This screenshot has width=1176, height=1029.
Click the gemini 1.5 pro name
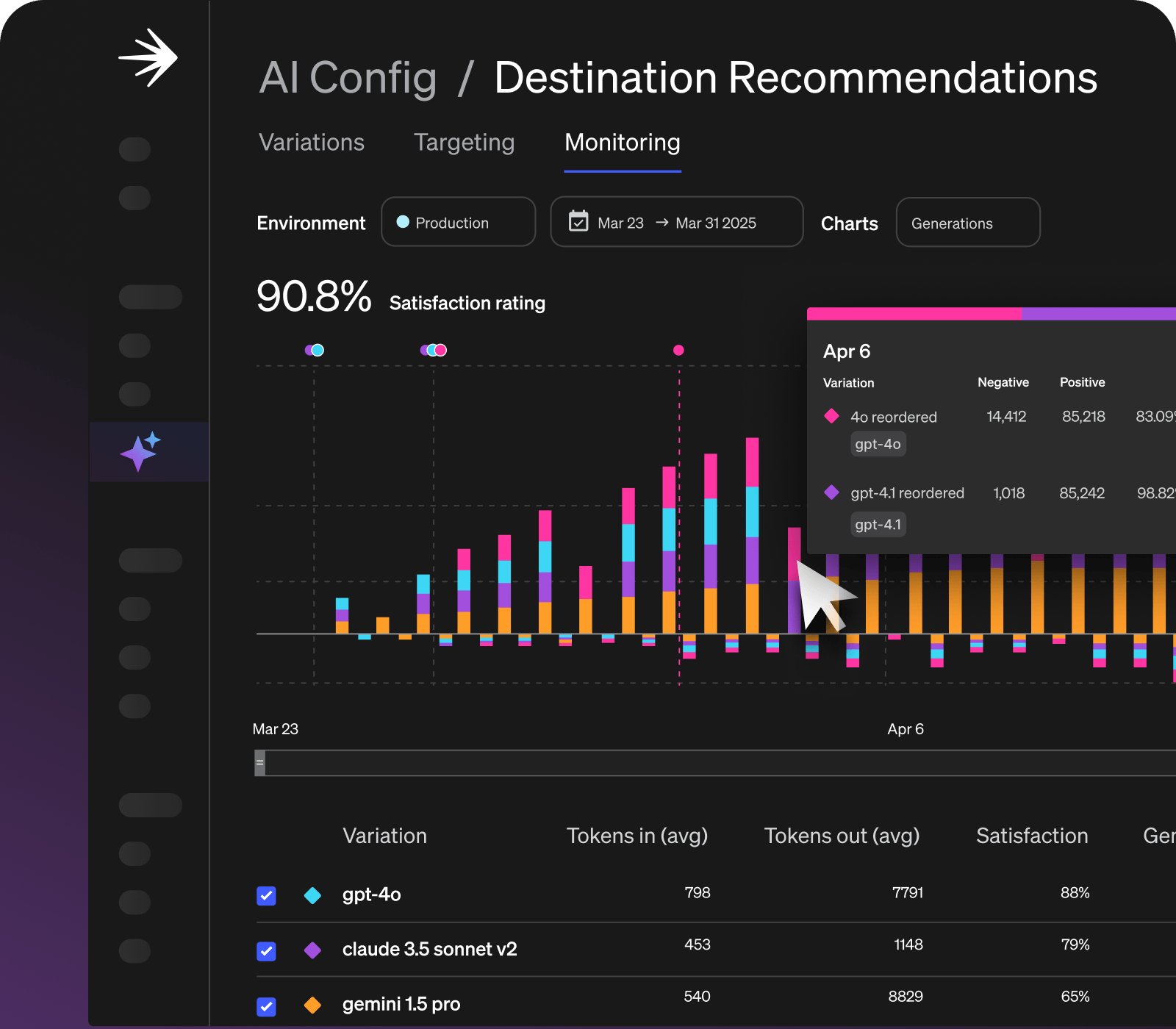(x=401, y=1004)
